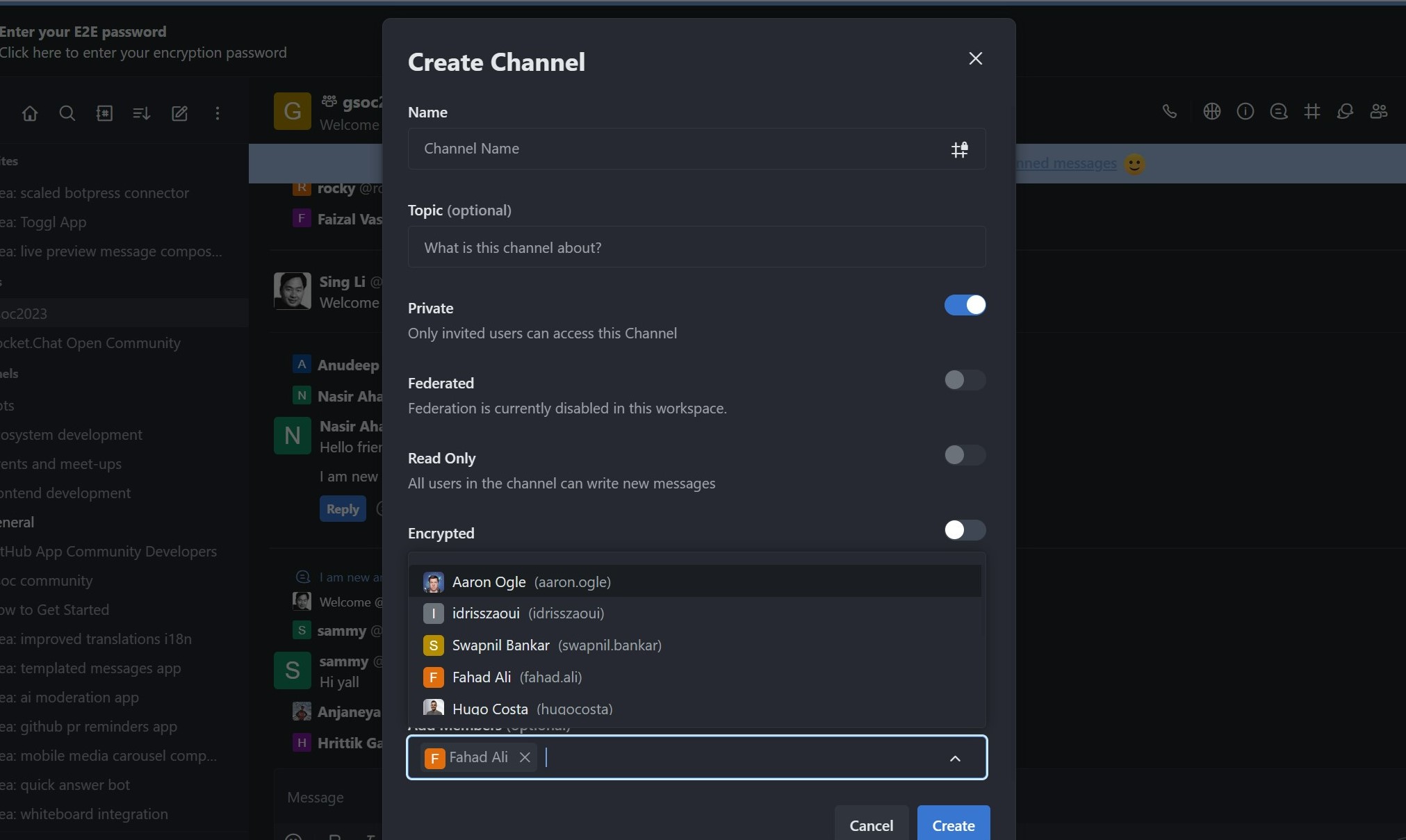
Task: Disable the Private toggle
Action: (x=965, y=306)
